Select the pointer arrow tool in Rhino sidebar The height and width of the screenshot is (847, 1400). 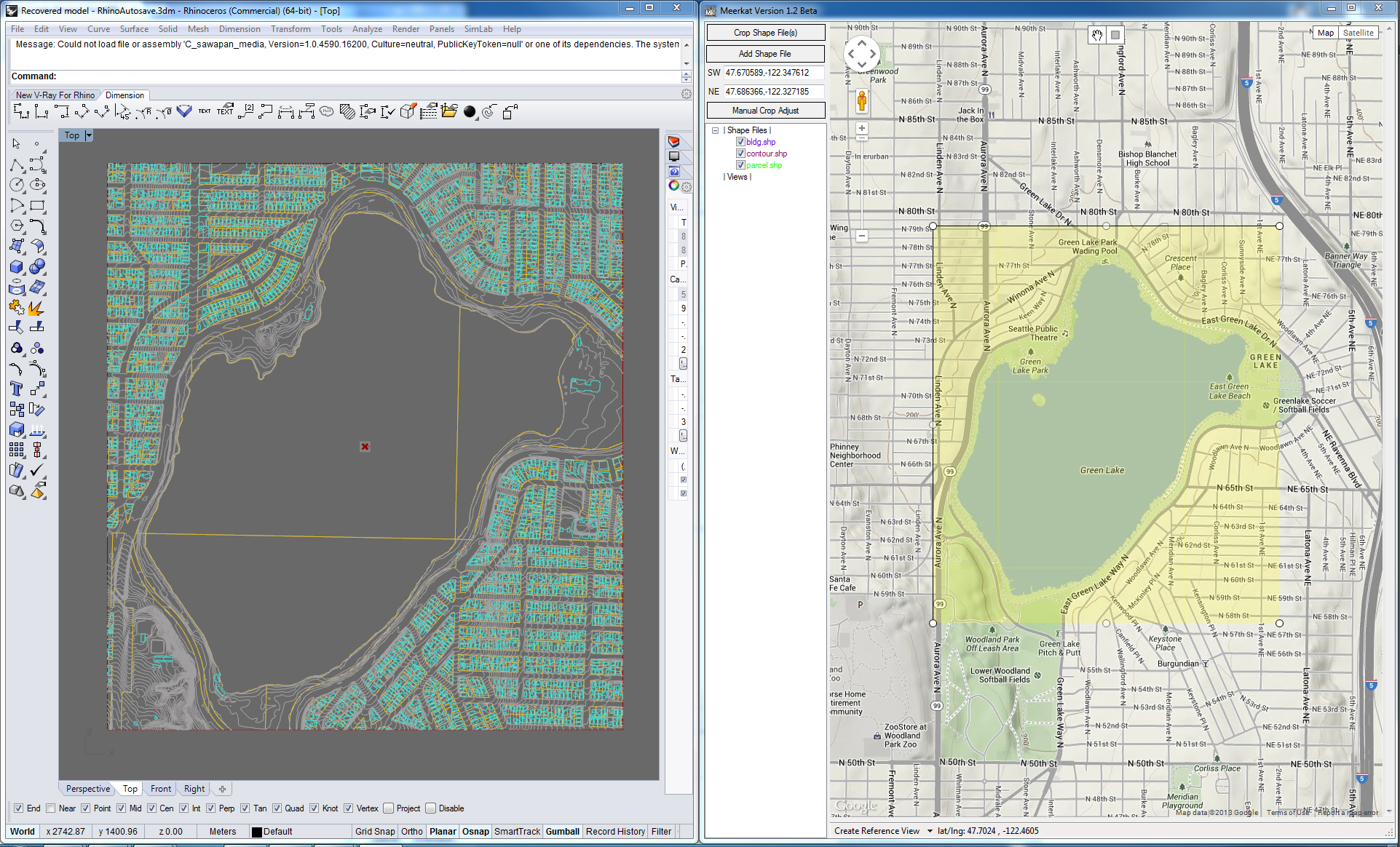(x=16, y=144)
